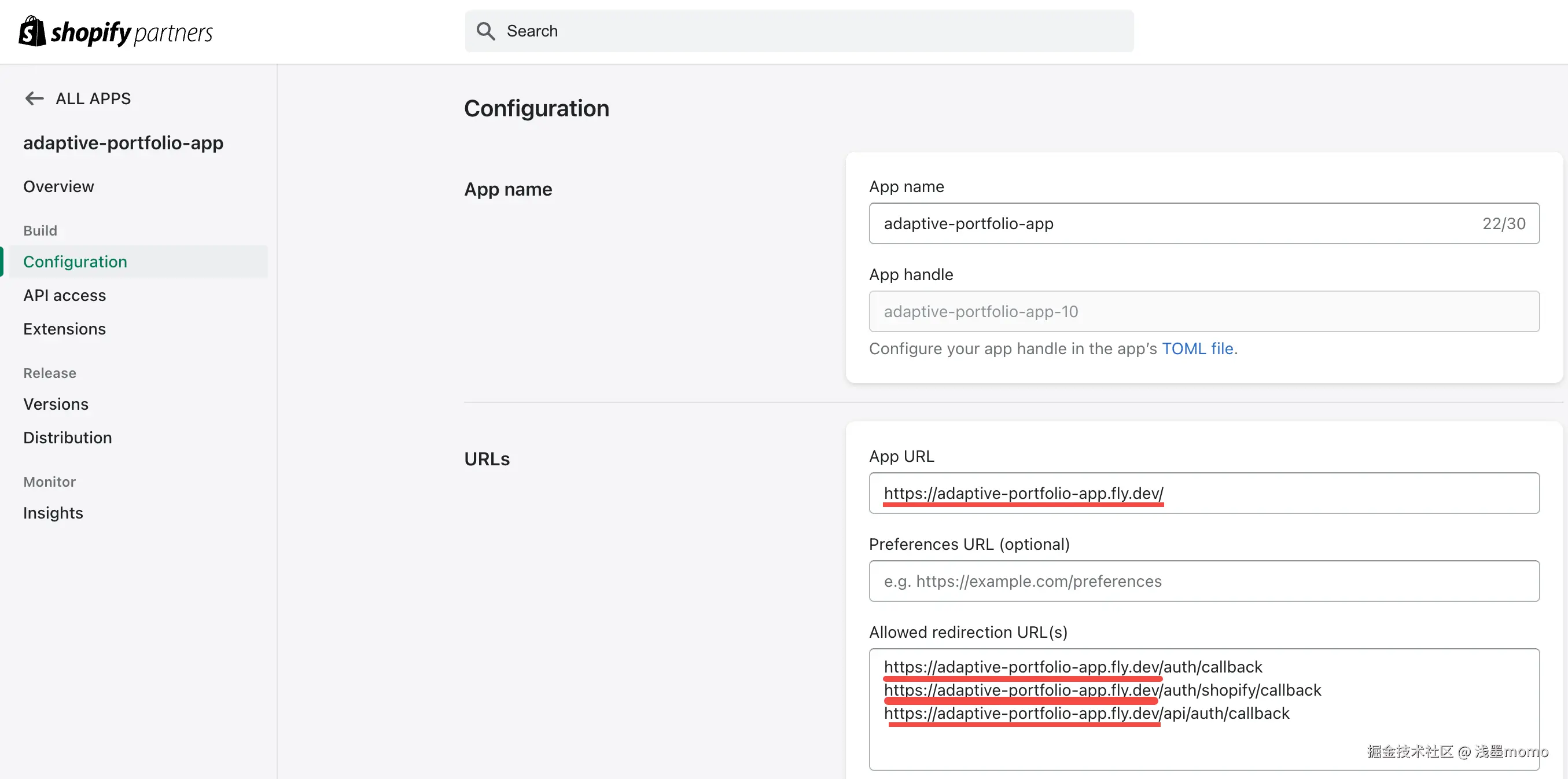Open the Versions page
Image resolution: width=1568 pixels, height=779 pixels.
(x=56, y=404)
